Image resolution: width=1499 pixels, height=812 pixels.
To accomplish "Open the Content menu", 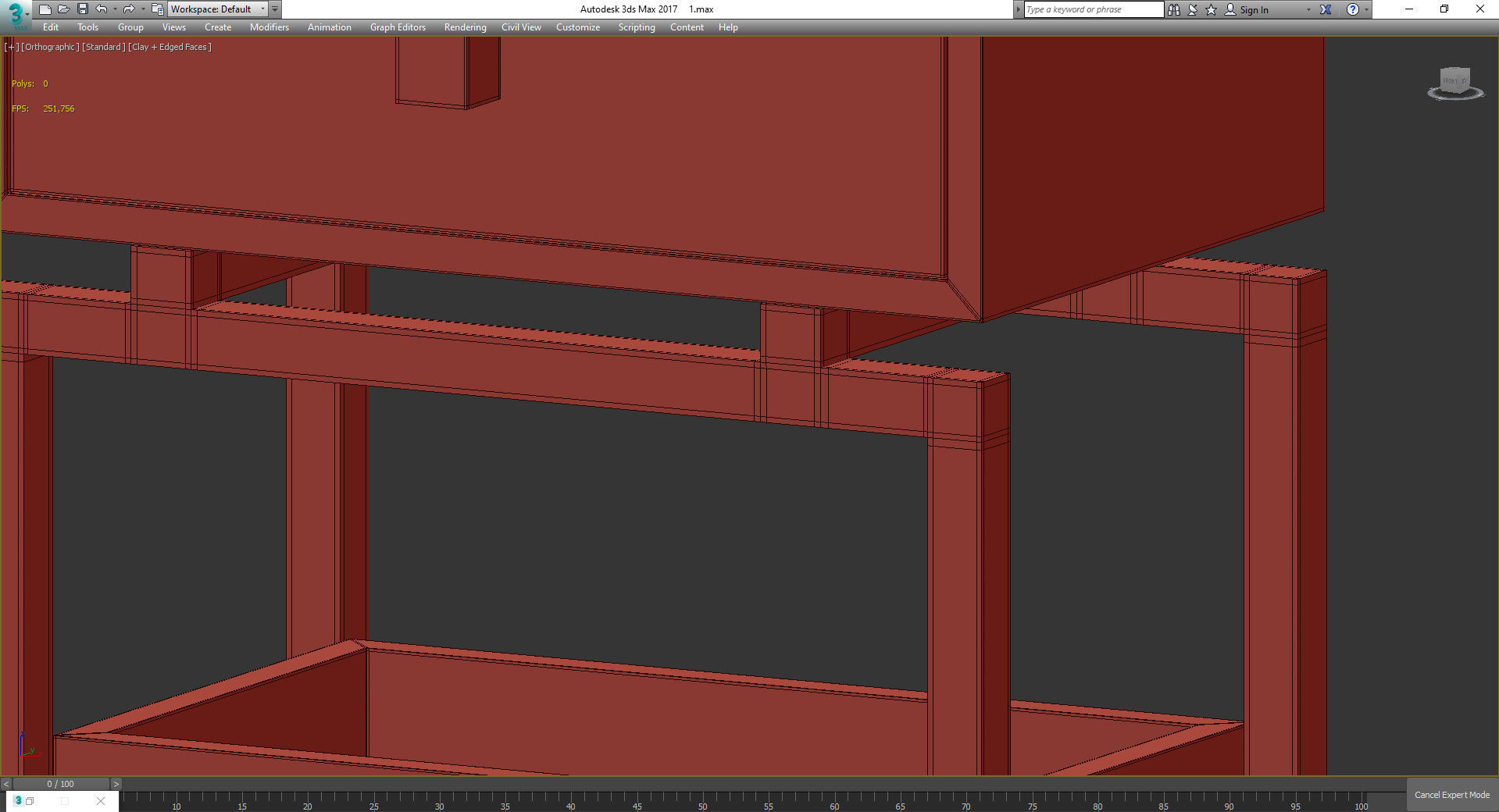I will click(x=687, y=27).
